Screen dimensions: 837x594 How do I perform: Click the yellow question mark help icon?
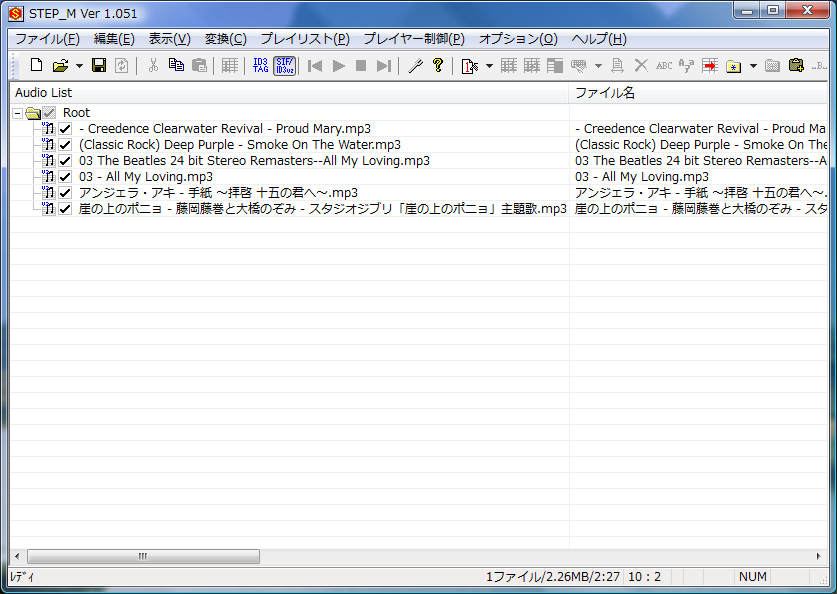point(438,66)
